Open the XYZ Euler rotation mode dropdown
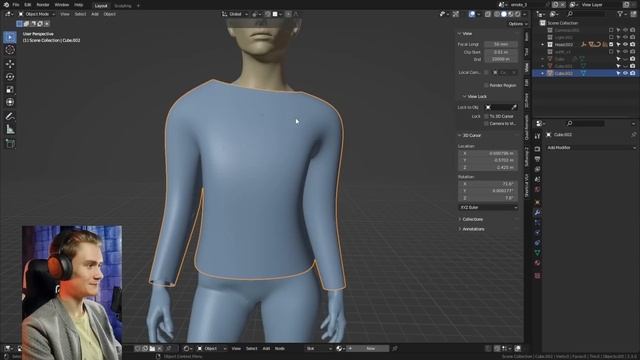This screenshot has height=360, width=640. pos(488,207)
